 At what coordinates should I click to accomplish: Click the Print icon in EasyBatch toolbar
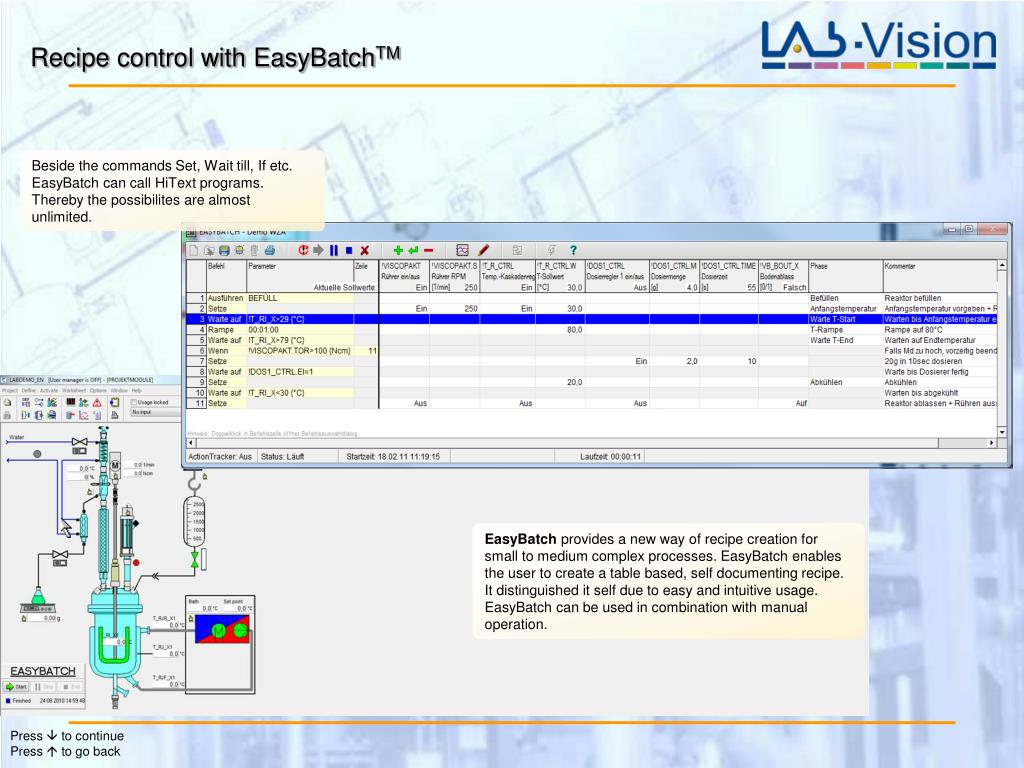(x=269, y=250)
